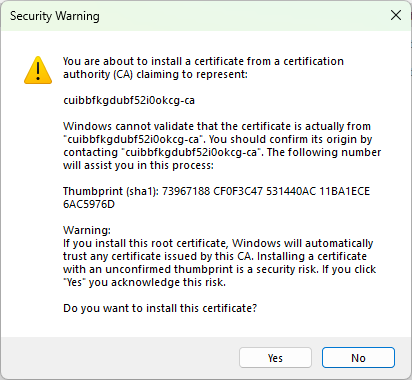Click the 'authority (CA) claiming to represent' line
The width and height of the screenshot is (412, 380).
[x=155, y=74]
